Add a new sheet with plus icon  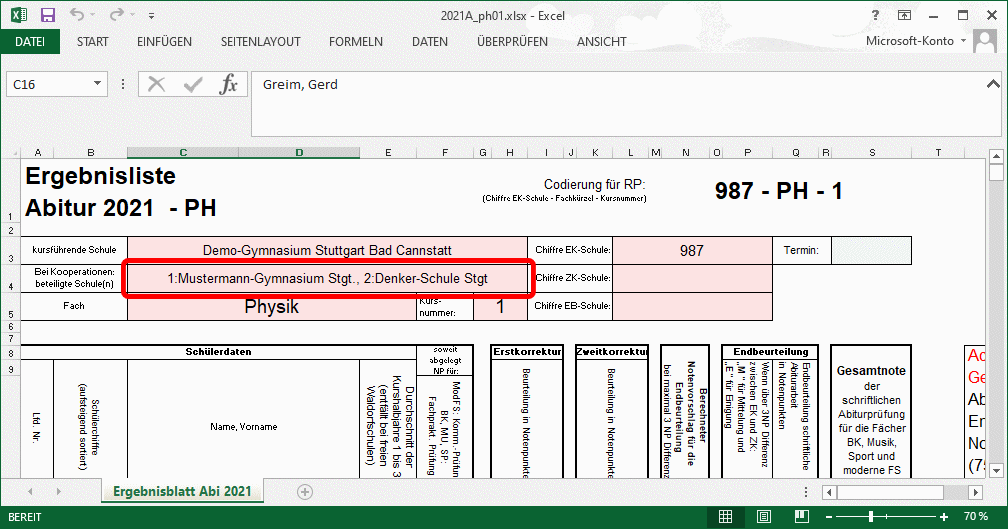coord(305,491)
